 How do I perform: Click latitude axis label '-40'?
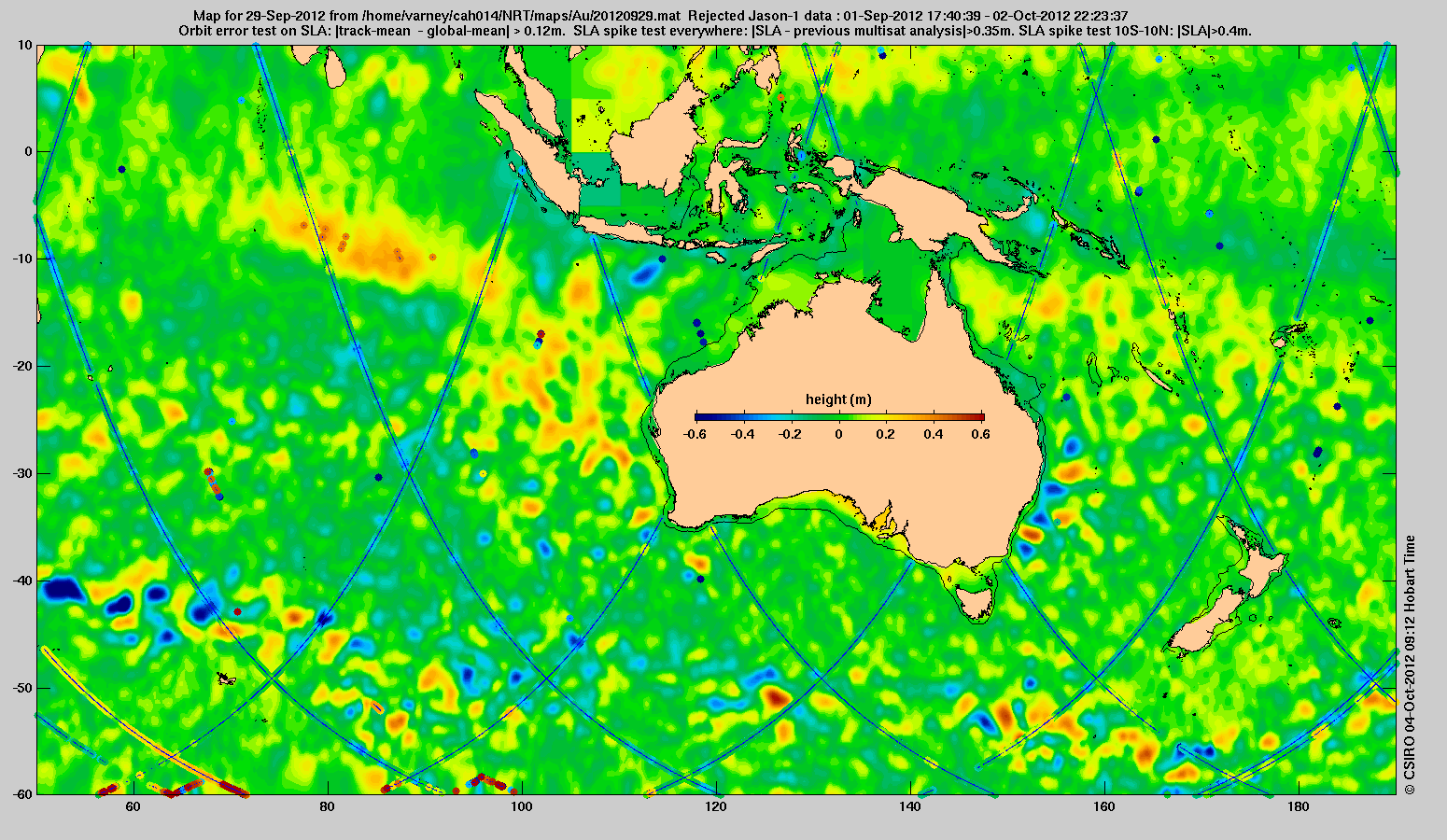point(21,581)
